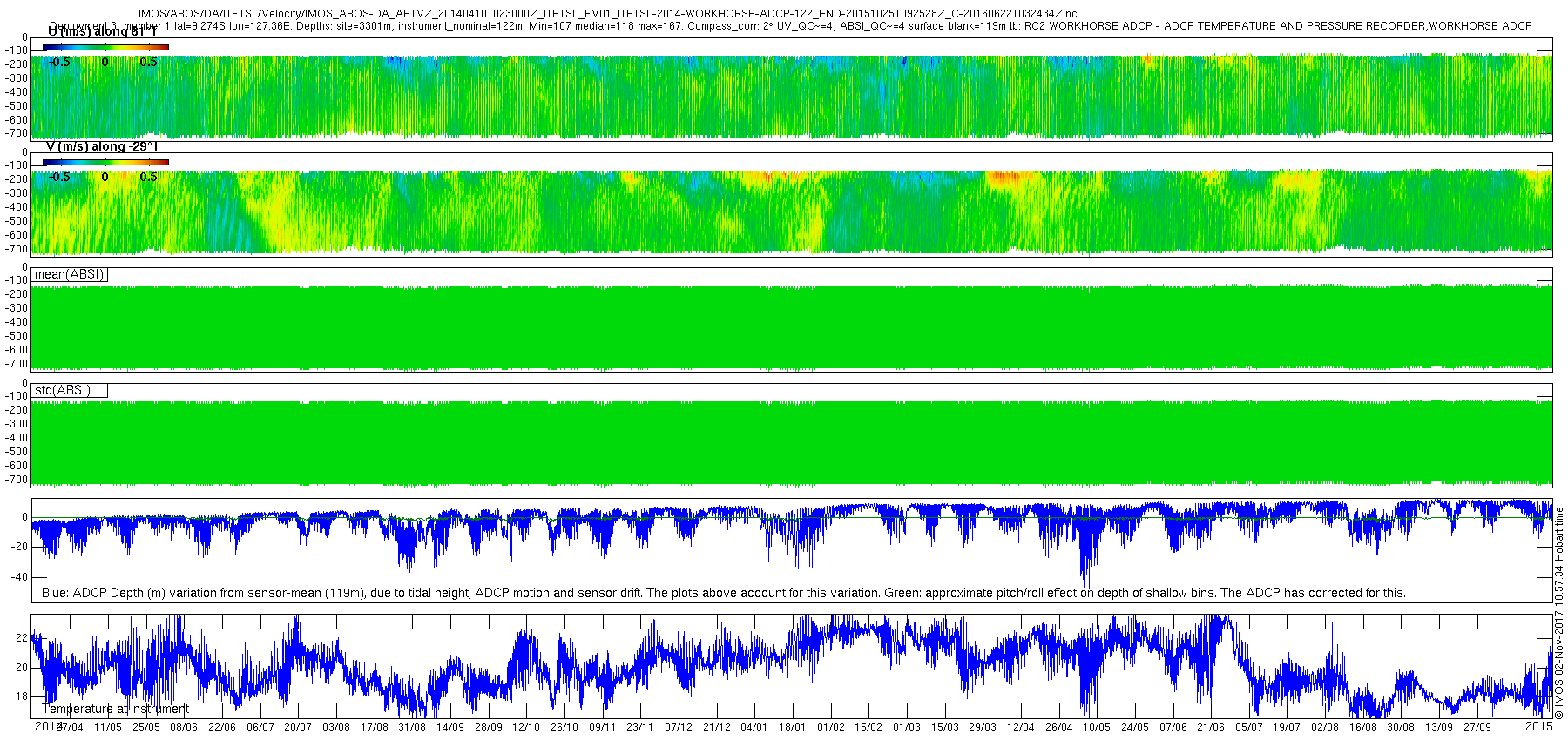The image size is (1568, 740).
Task: Click the "20/07" date tick label
Action: pos(298,728)
